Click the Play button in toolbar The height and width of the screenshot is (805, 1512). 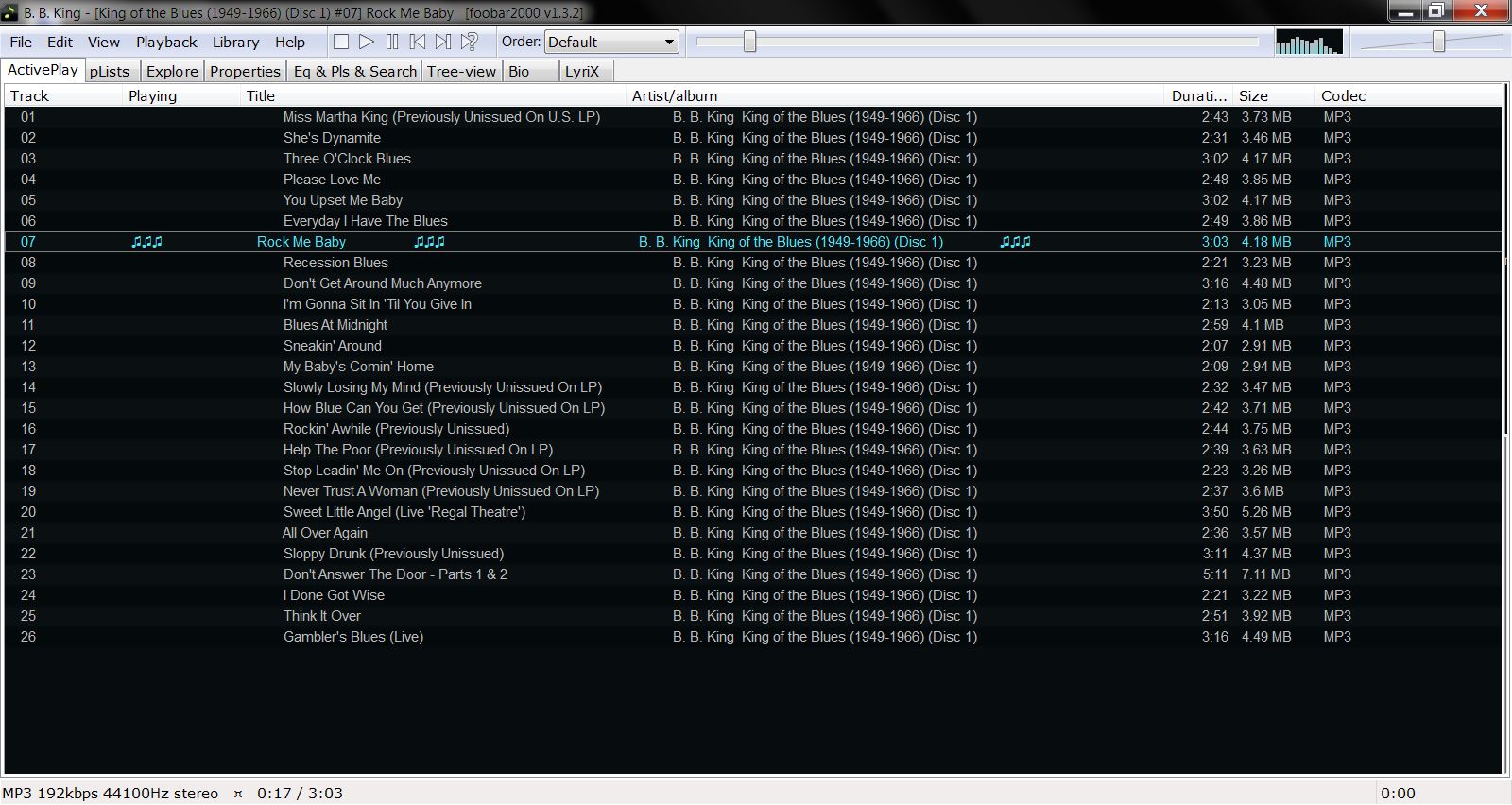click(x=367, y=42)
